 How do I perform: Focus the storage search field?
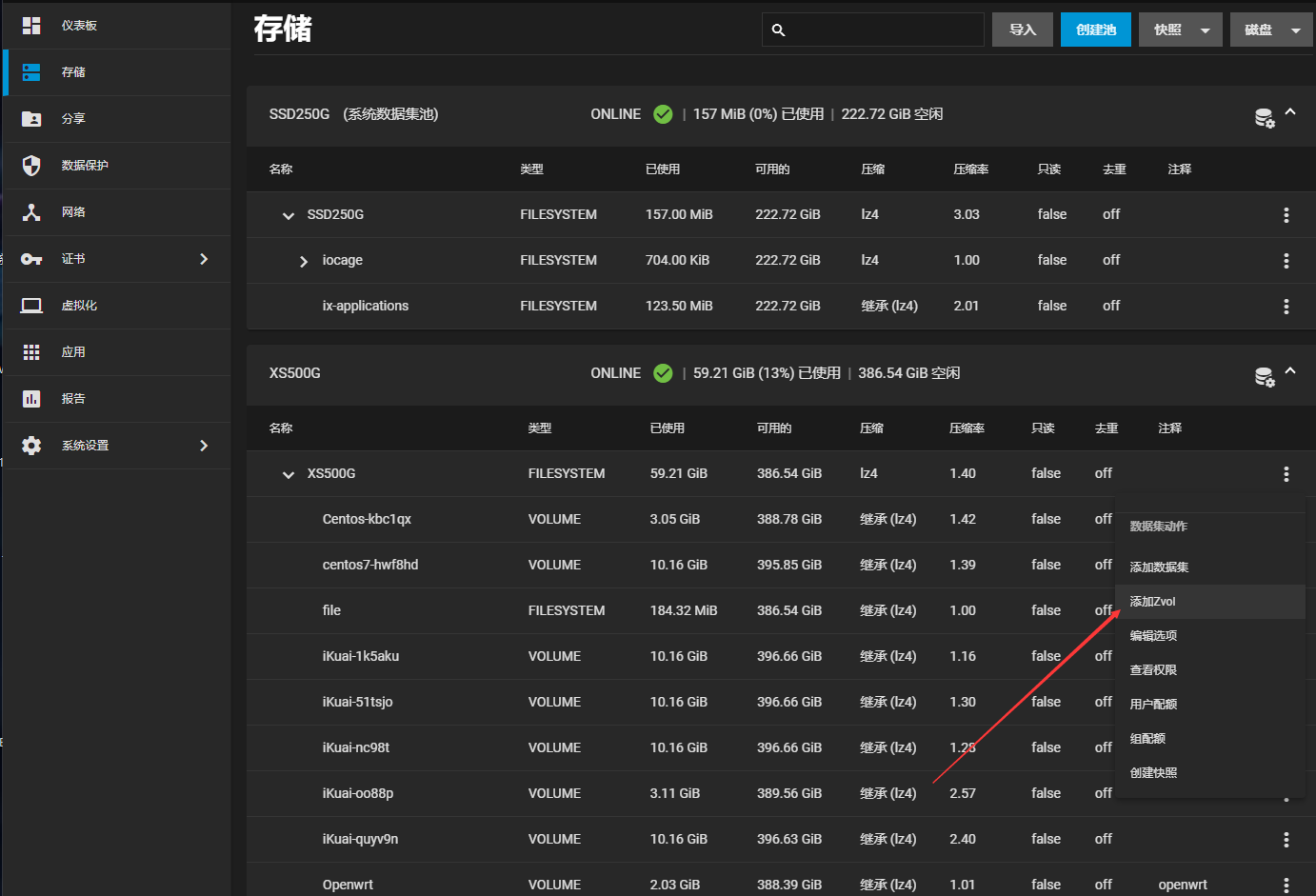click(873, 30)
